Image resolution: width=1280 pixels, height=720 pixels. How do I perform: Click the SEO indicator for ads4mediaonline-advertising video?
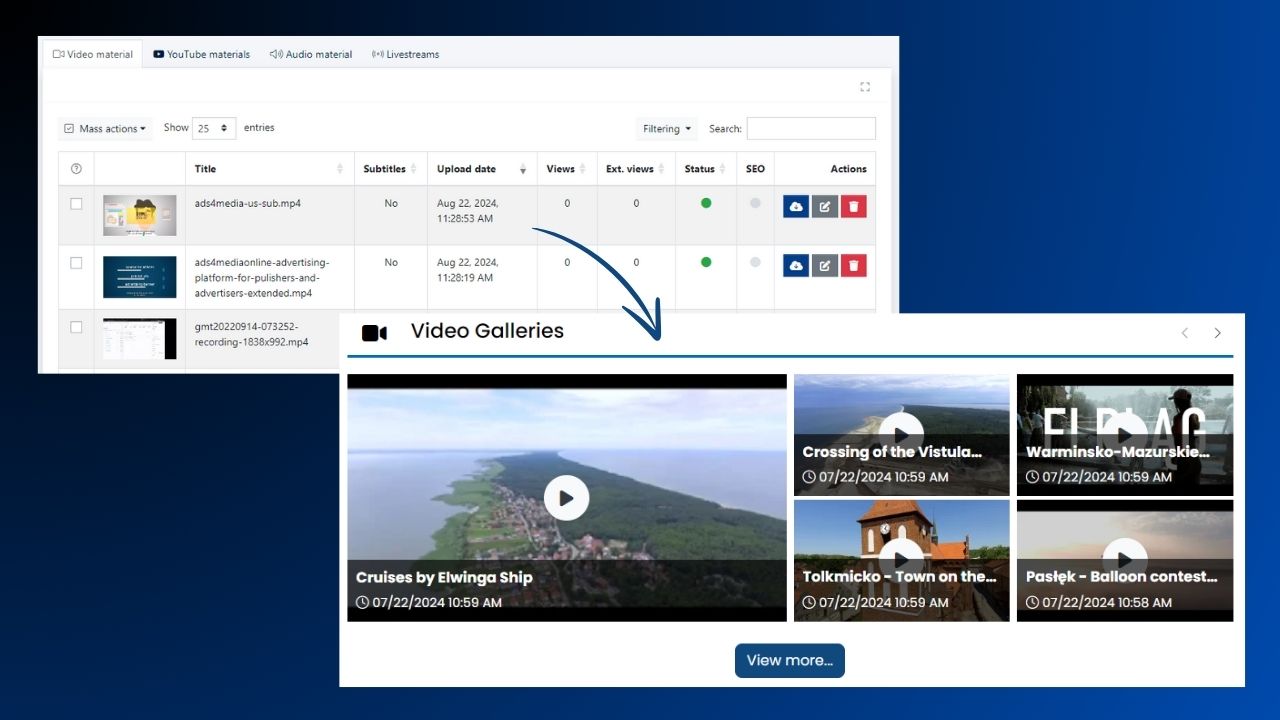pyautogui.click(x=755, y=262)
